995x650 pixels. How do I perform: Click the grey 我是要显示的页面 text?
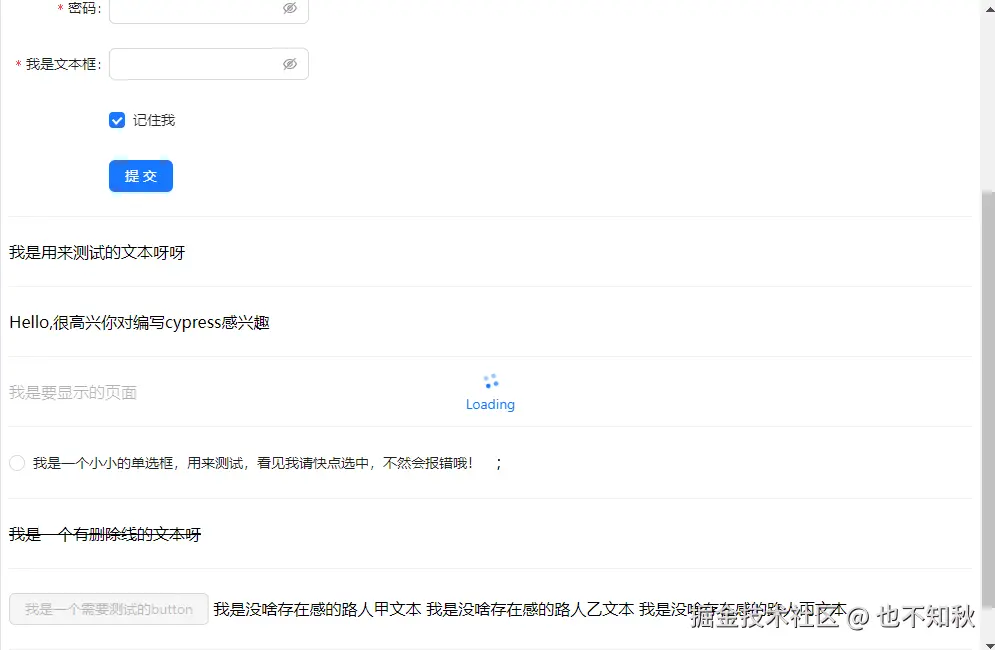tap(72, 392)
